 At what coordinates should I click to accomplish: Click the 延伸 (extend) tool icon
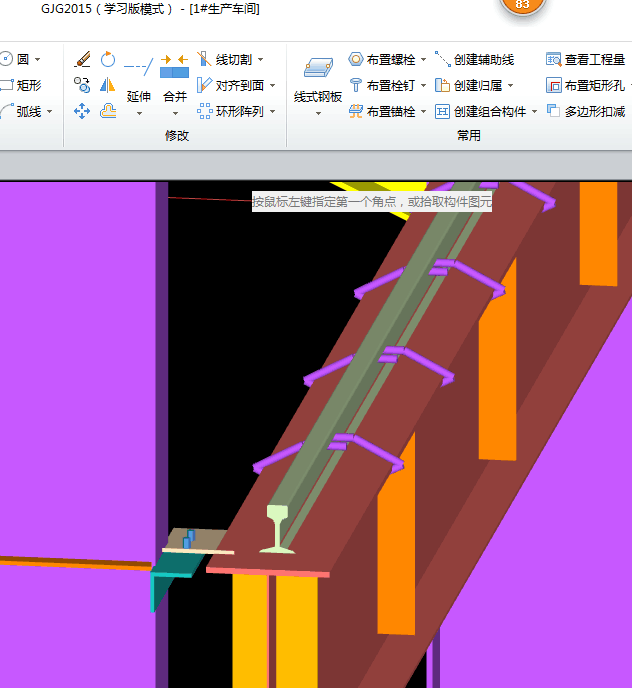click(139, 67)
